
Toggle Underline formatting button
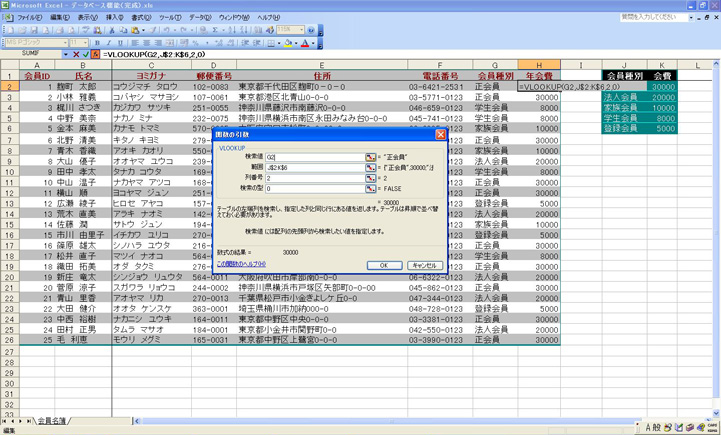point(120,43)
